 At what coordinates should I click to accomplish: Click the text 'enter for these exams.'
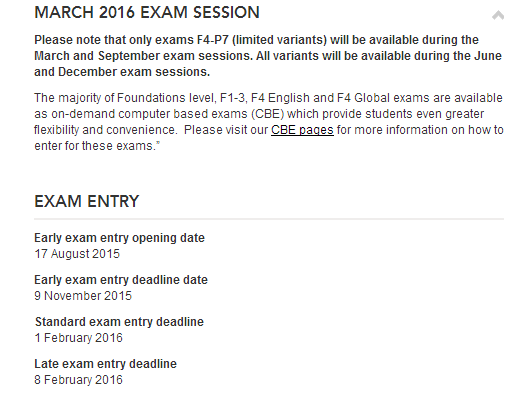[95, 146]
